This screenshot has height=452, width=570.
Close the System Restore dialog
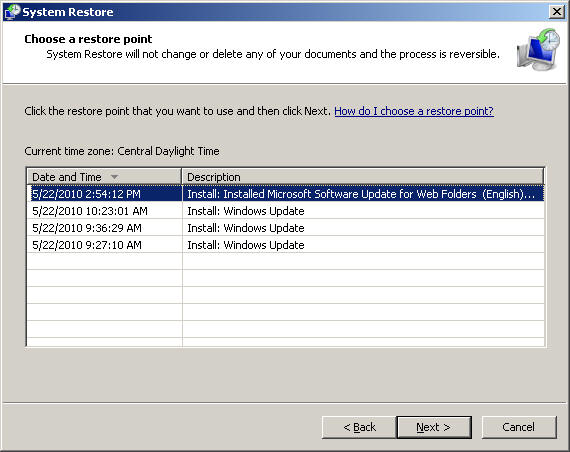(x=557, y=12)
